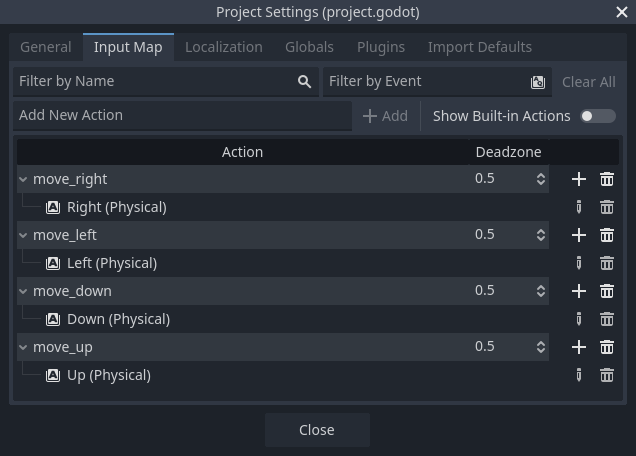The height and width of the screenshot is (456, 636).
Task: Collapse the move_up action
Action: (x=24, y=347)
